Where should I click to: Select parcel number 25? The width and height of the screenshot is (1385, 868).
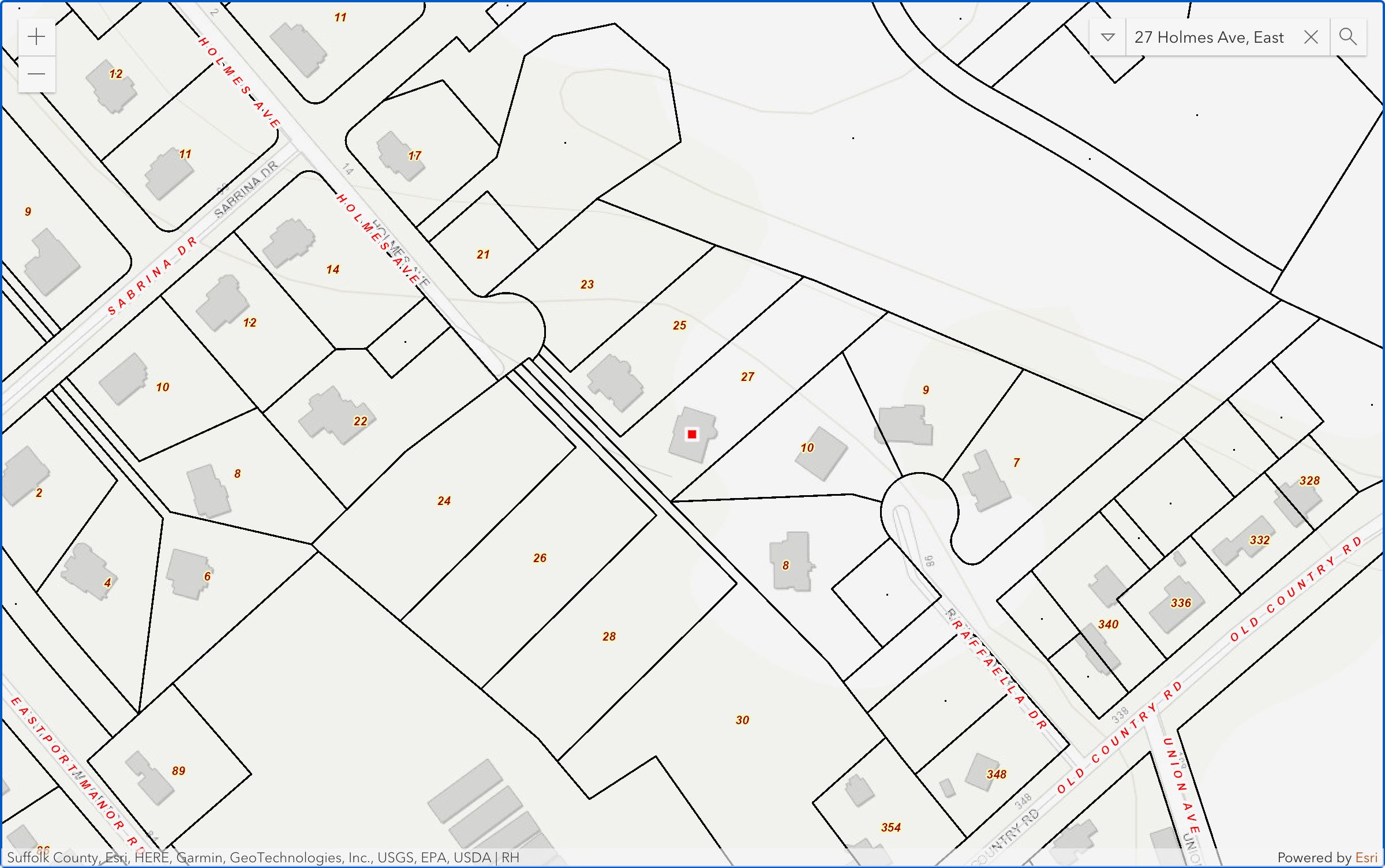tap(679, 325)
